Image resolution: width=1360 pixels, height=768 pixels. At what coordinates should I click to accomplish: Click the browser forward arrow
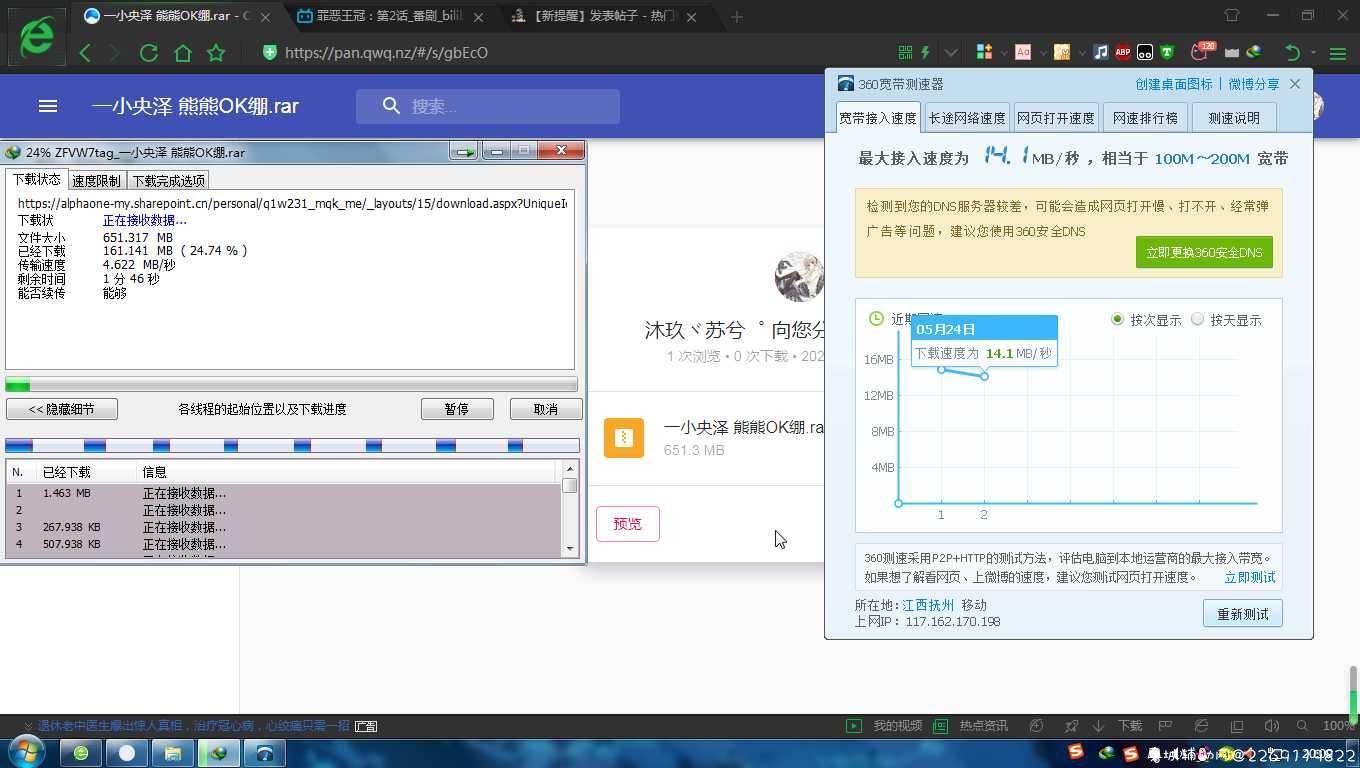[x=114, y=53]
